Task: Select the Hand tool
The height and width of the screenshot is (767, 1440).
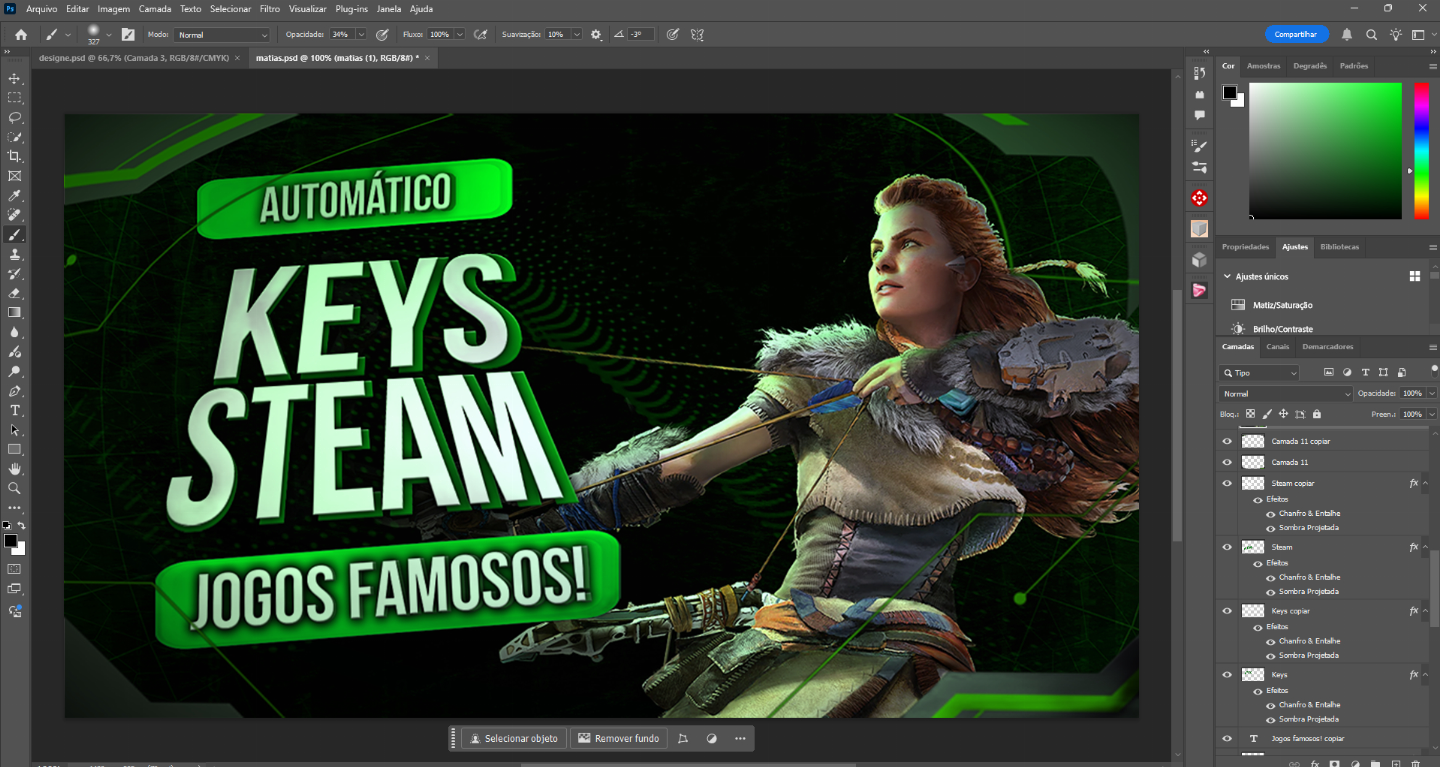Action: [15, 469]
